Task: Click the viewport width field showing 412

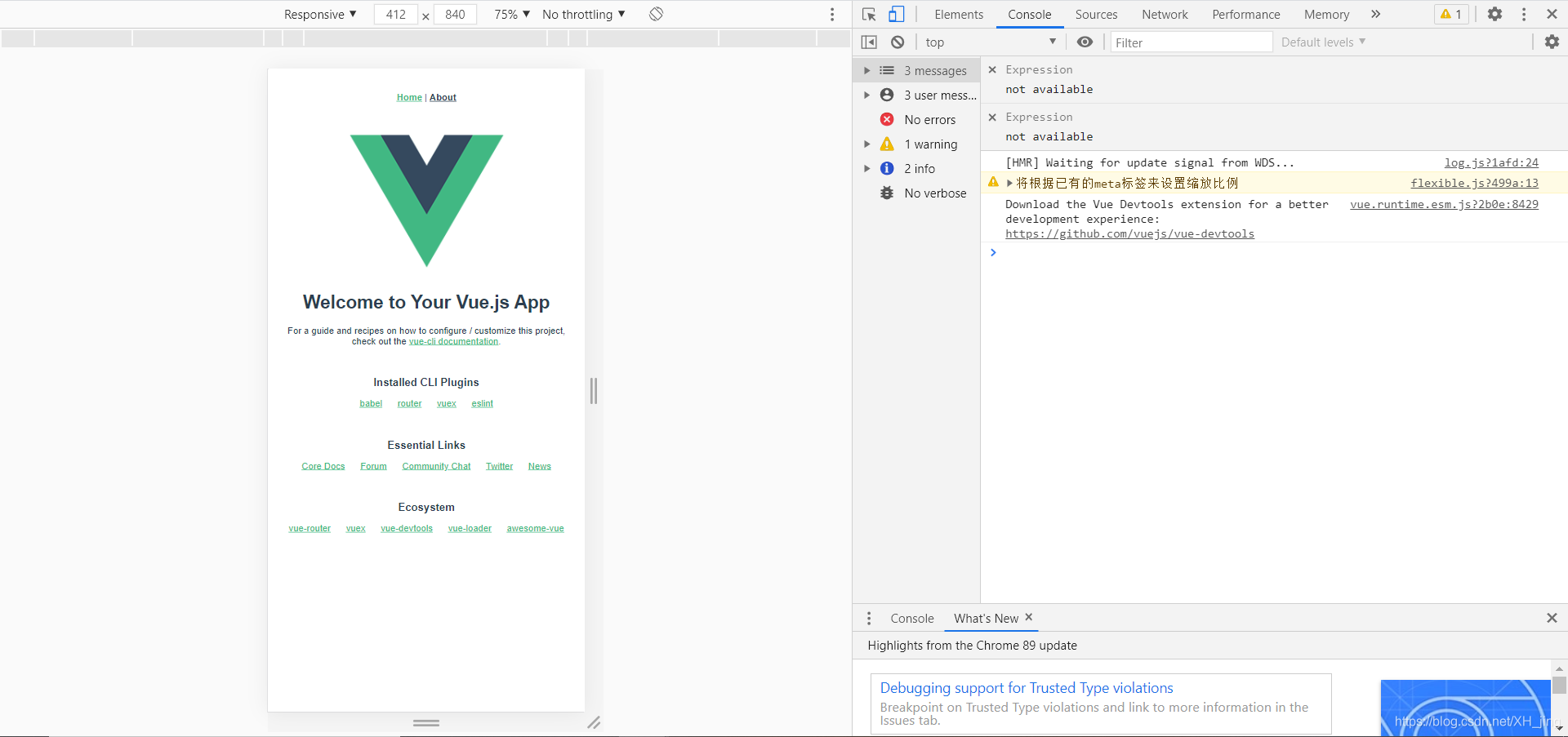Action: [x=396, y=15]
